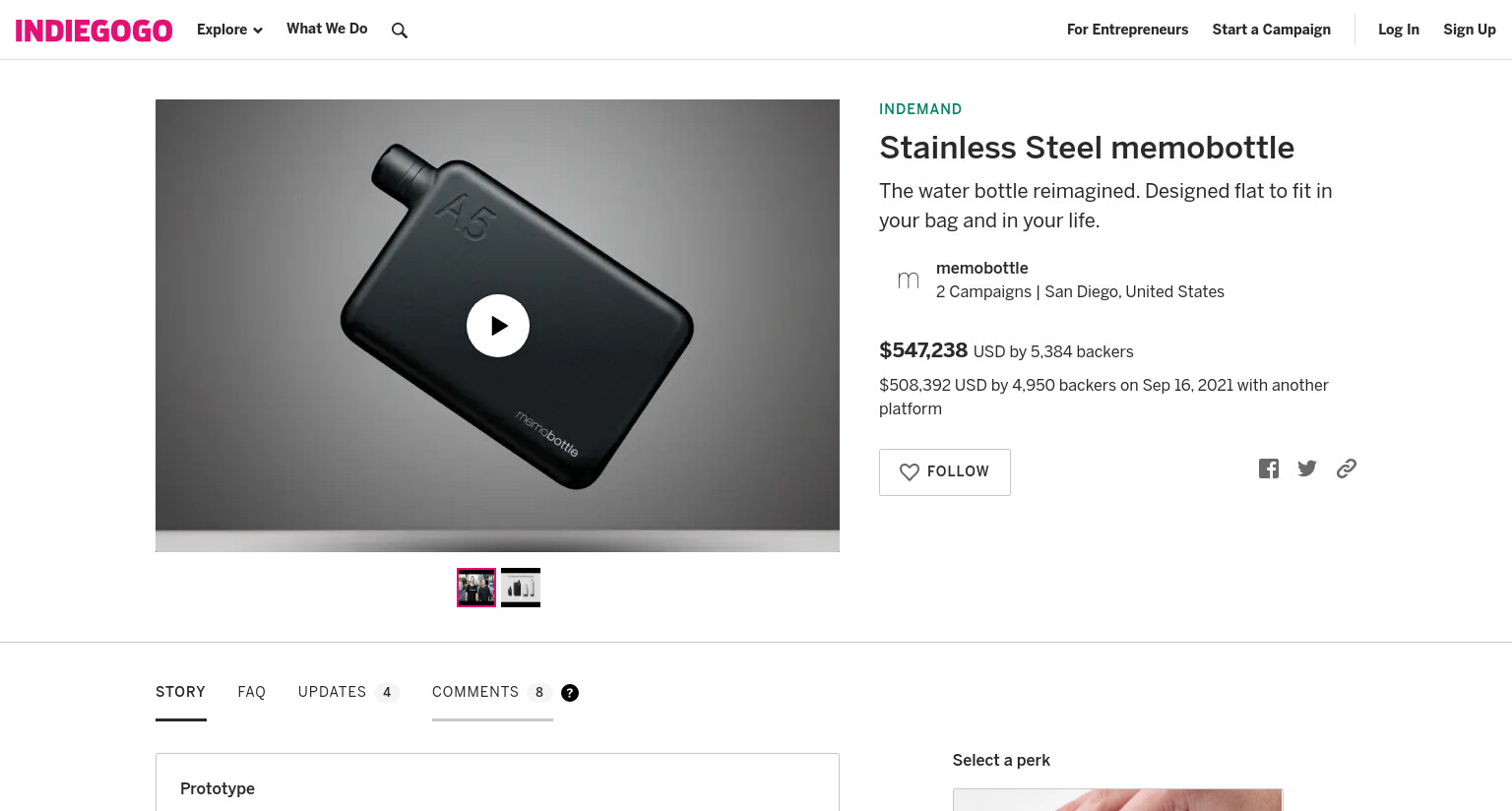The height and width of the screenshot is (811, 1512).
Task: View the Comments tab
Action: tap(491, 692)
